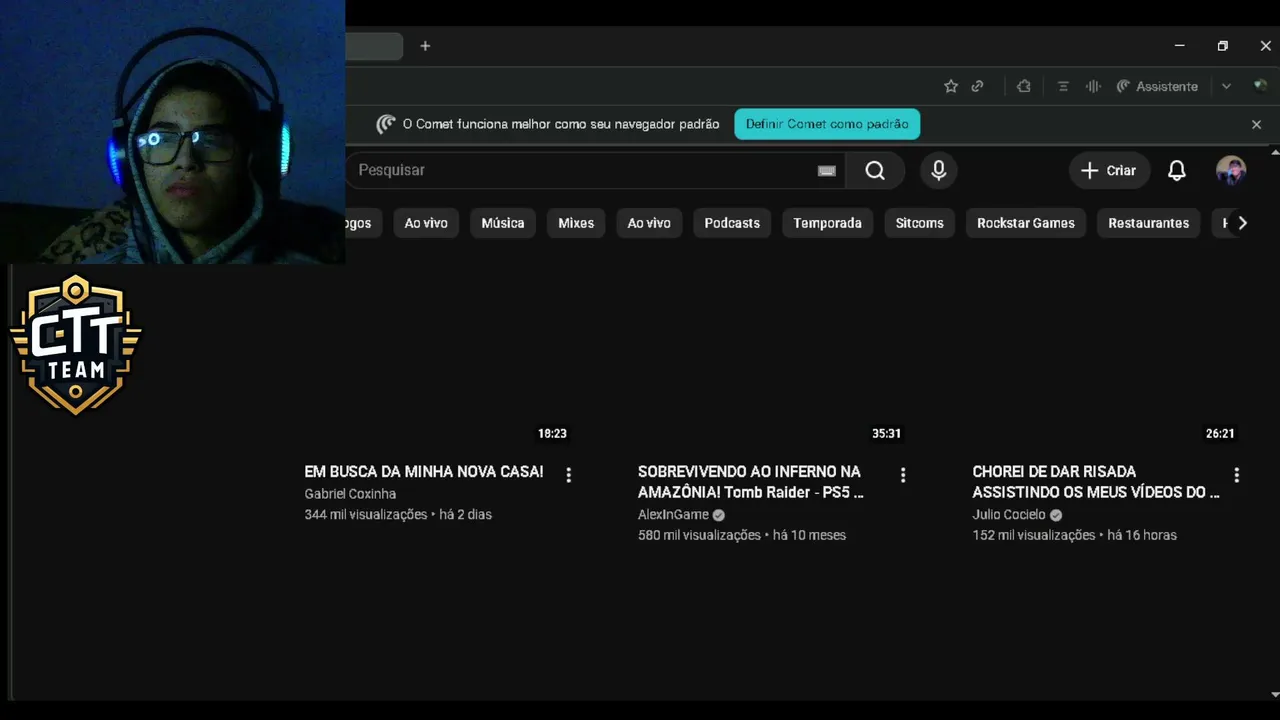Viewport: 1280px width, 720px height.
Task: Activate the voice waveform icon
Action: pyautogui.click(x=1093, y=86)
